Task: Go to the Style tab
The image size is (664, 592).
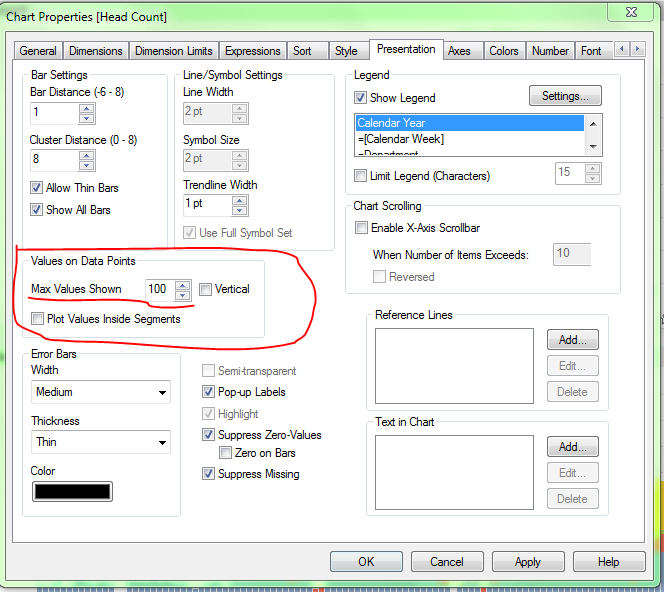Action: coord(349,51)
